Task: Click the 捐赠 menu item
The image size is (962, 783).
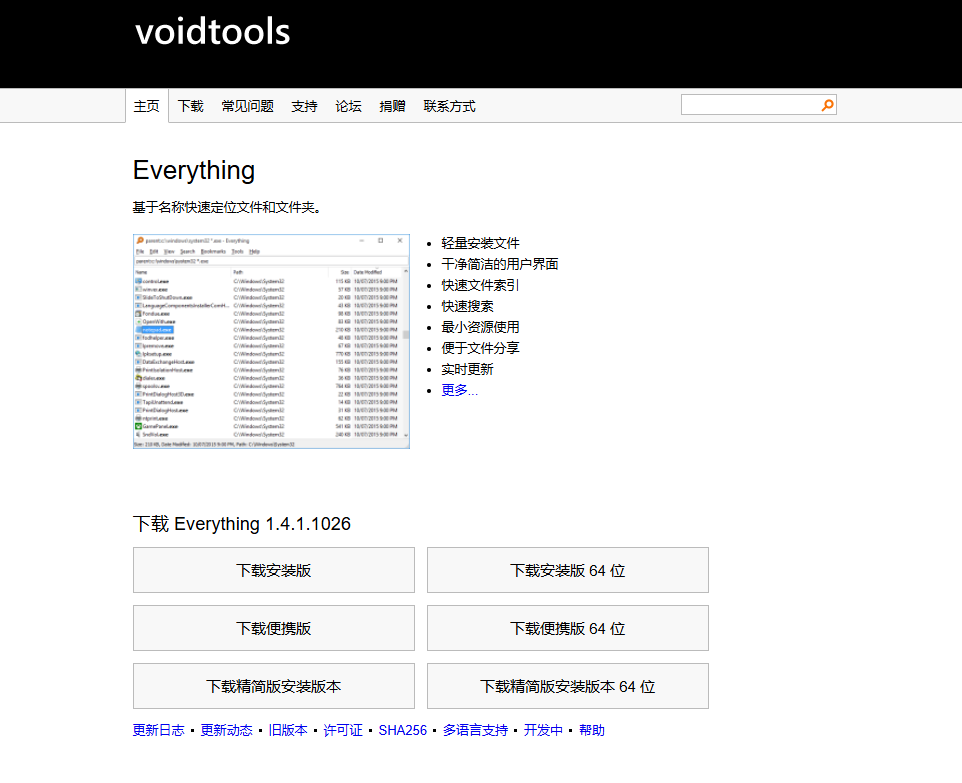Action: [x=393, y=105]
